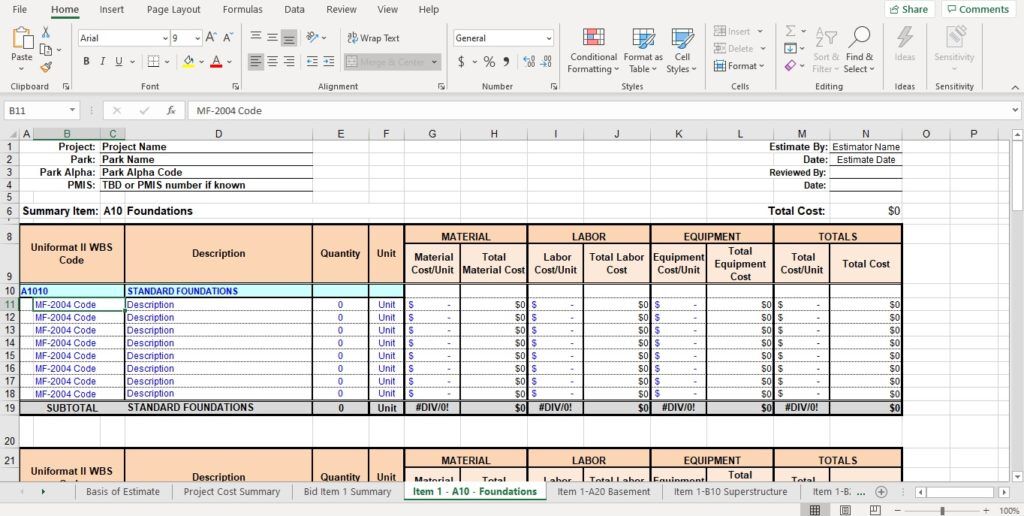Open the Page Layout ribbon tab
1024x516 pixels.
pyautogui.click(x=173, y=9)
